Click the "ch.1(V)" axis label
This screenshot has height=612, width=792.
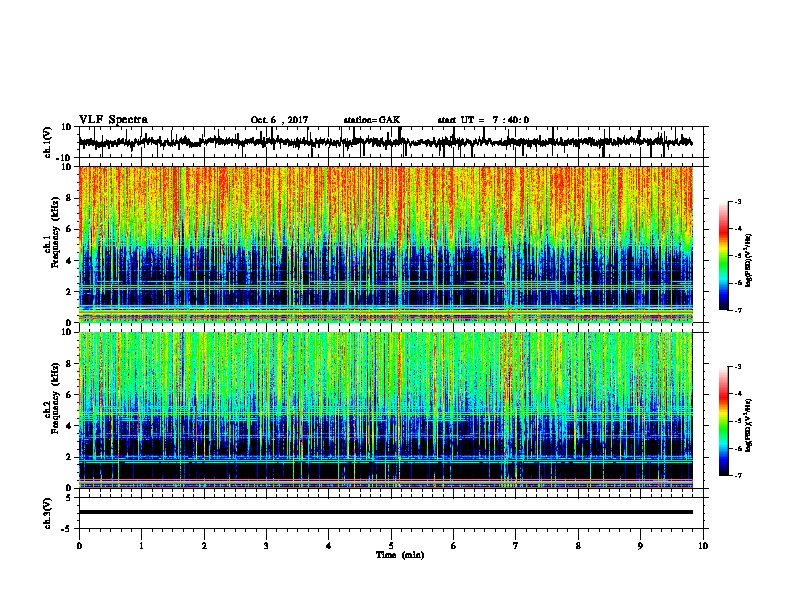tap(48, 142)
